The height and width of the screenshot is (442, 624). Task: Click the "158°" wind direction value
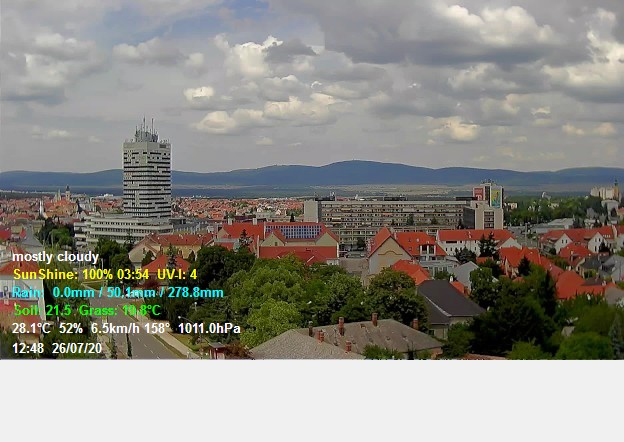(157, 329)
